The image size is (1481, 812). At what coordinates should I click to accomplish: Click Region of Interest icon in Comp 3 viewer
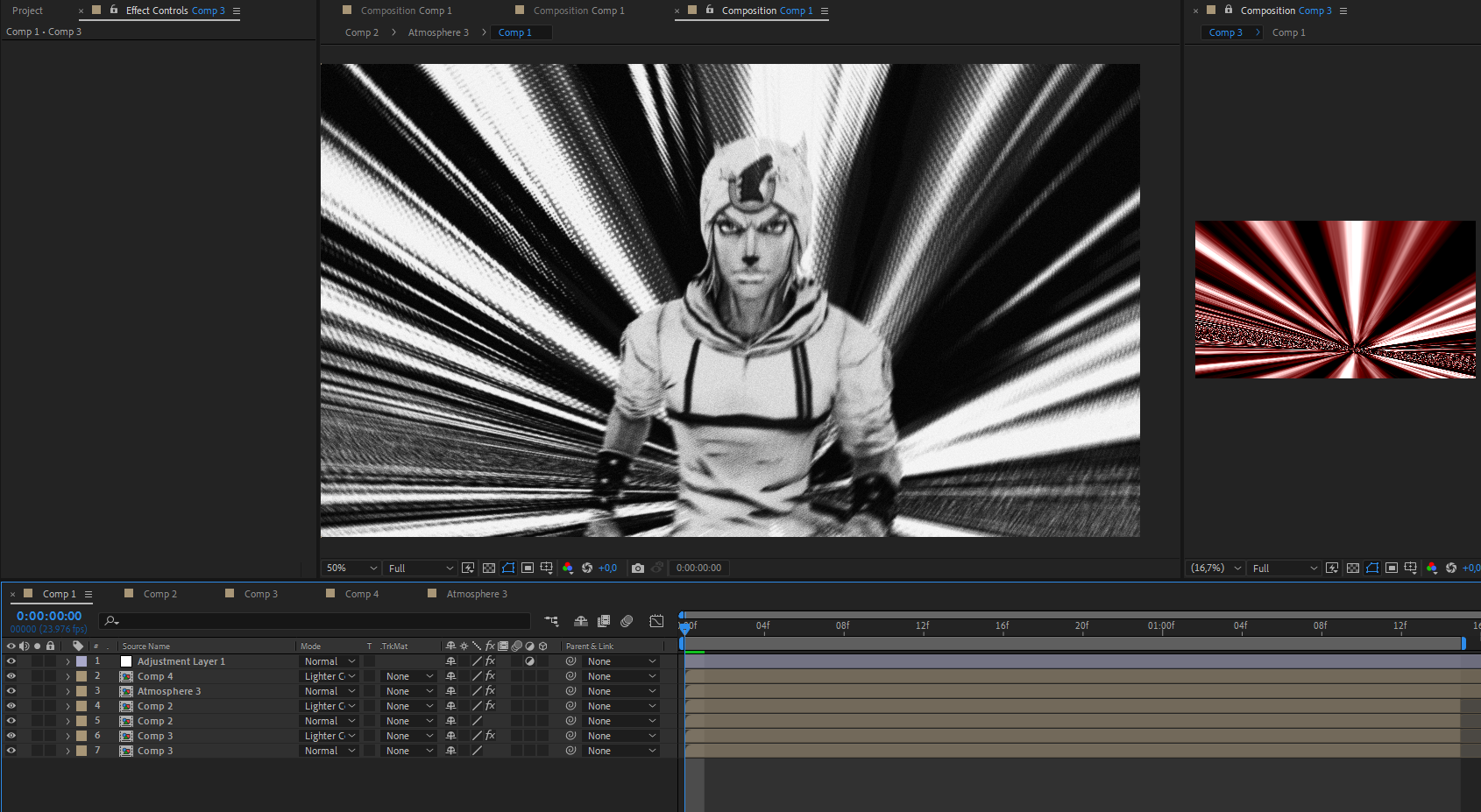[x=1392, y=568]
